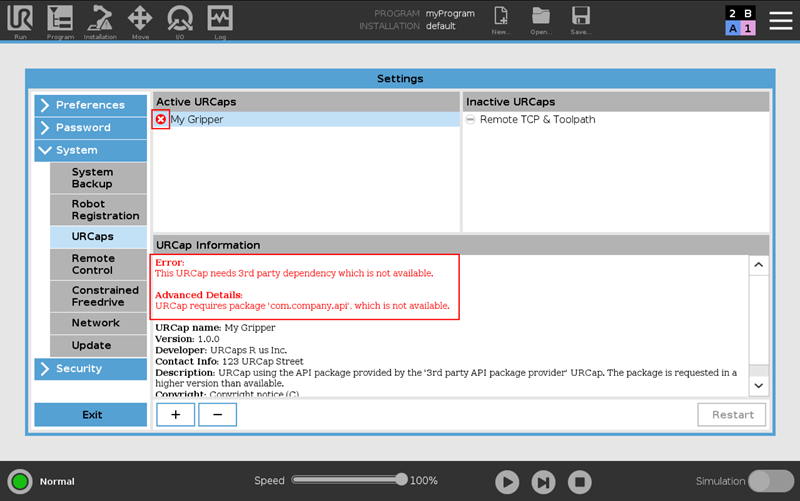The image size is (800, 501).
Task: Click the plus button to add URCap
Action: [x=175, y=415]
